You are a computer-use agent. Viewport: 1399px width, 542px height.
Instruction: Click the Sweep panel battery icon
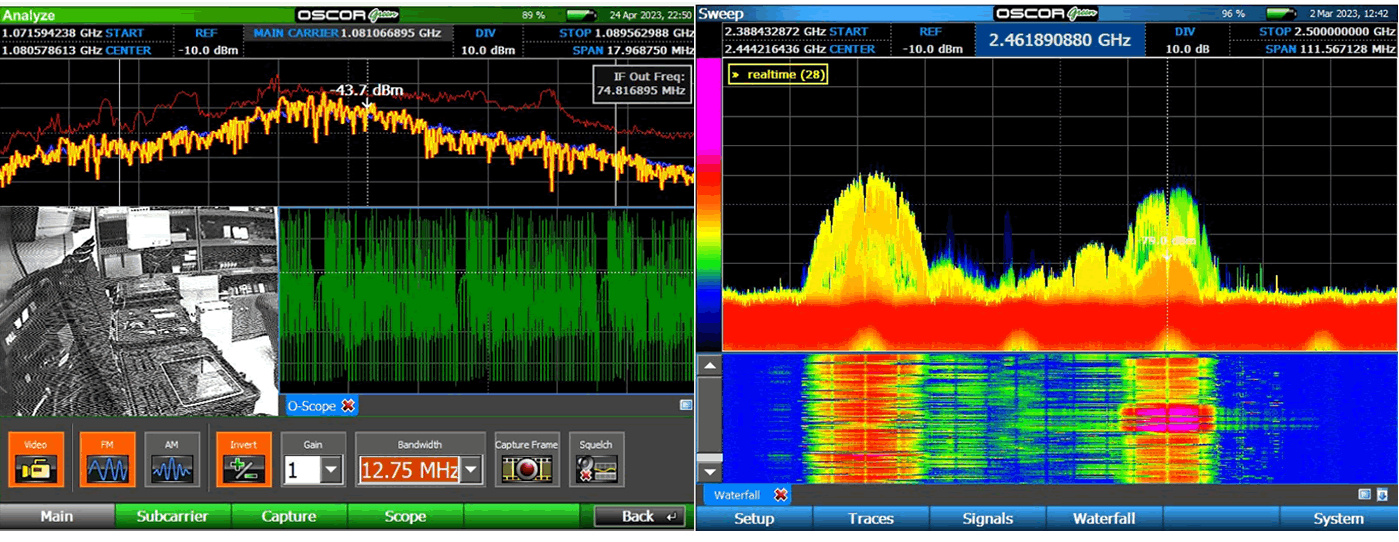[x=1279, y=14]
